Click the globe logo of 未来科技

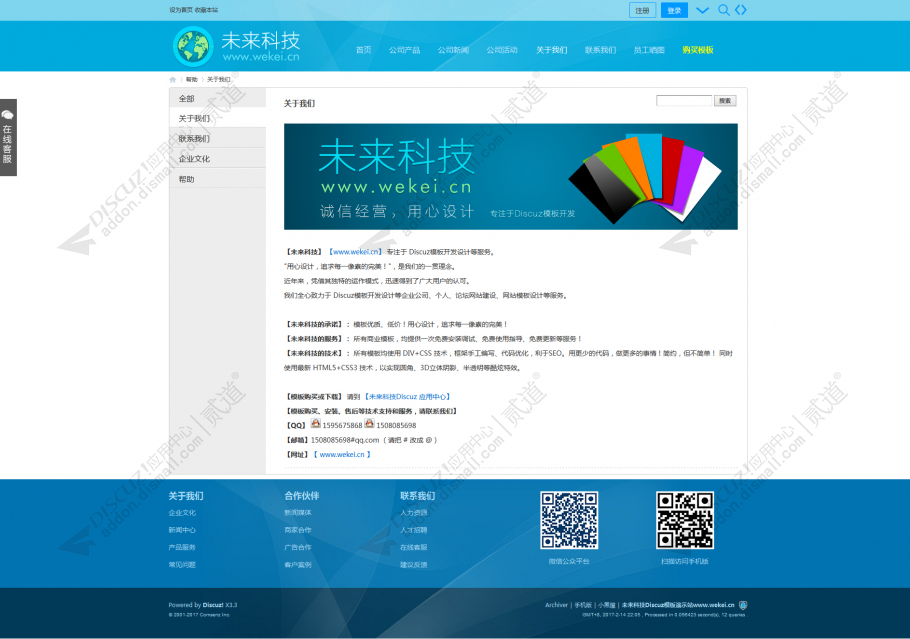[x=193, y=46]
